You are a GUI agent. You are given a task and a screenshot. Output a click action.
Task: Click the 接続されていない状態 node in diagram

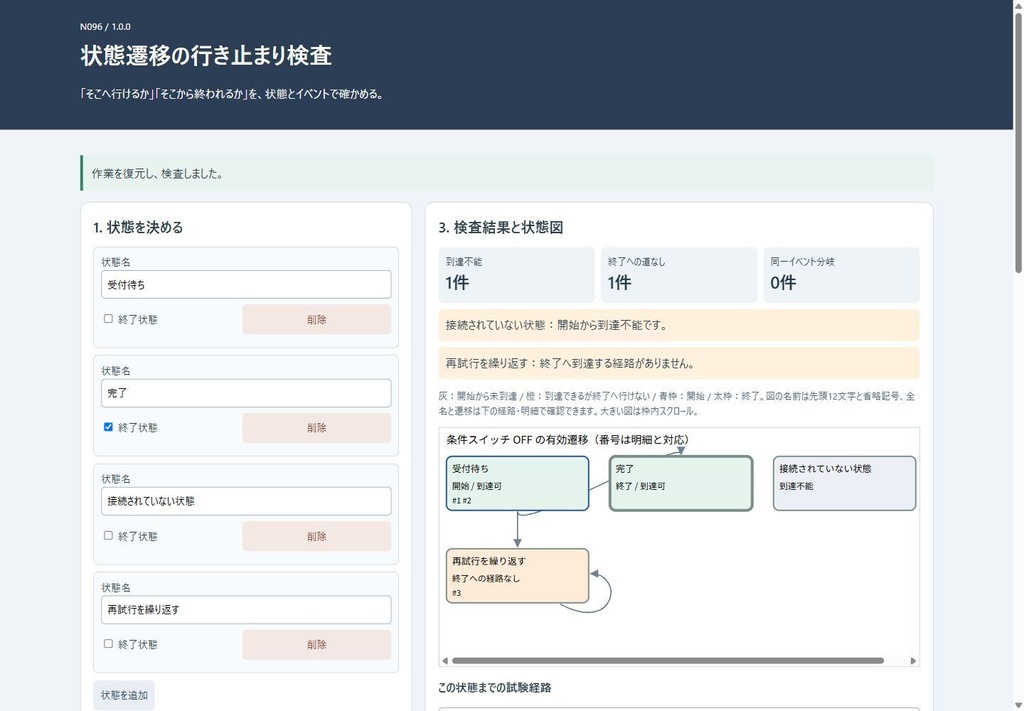[844, 483]
